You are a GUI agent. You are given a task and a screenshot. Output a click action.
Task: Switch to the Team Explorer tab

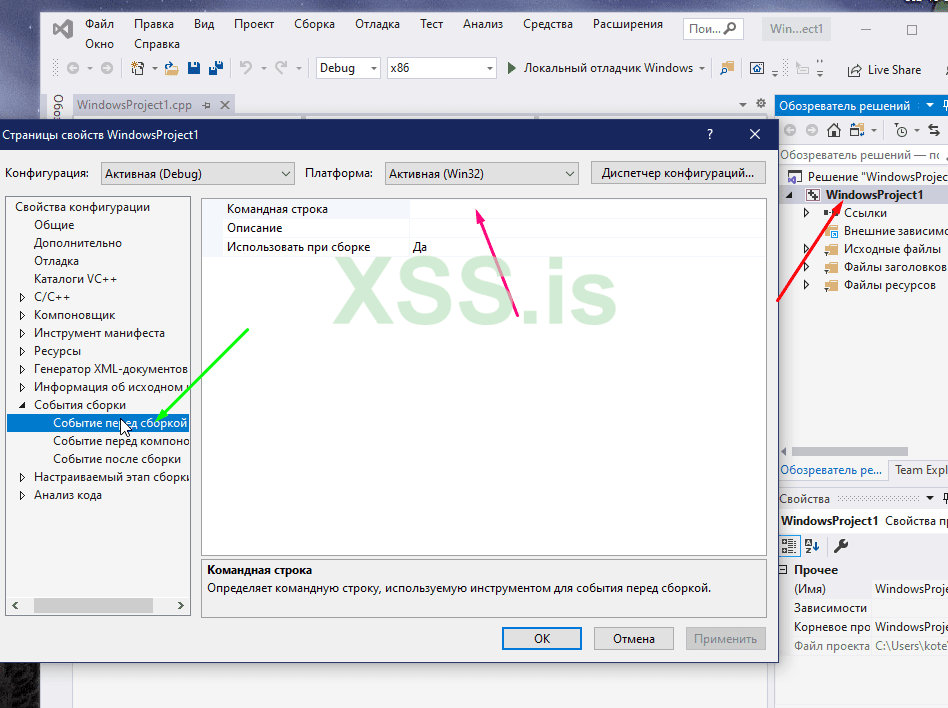point(920,470)
